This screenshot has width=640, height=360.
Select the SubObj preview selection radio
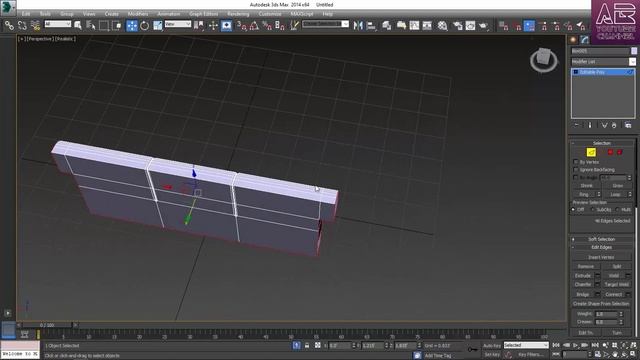(593, 209)
